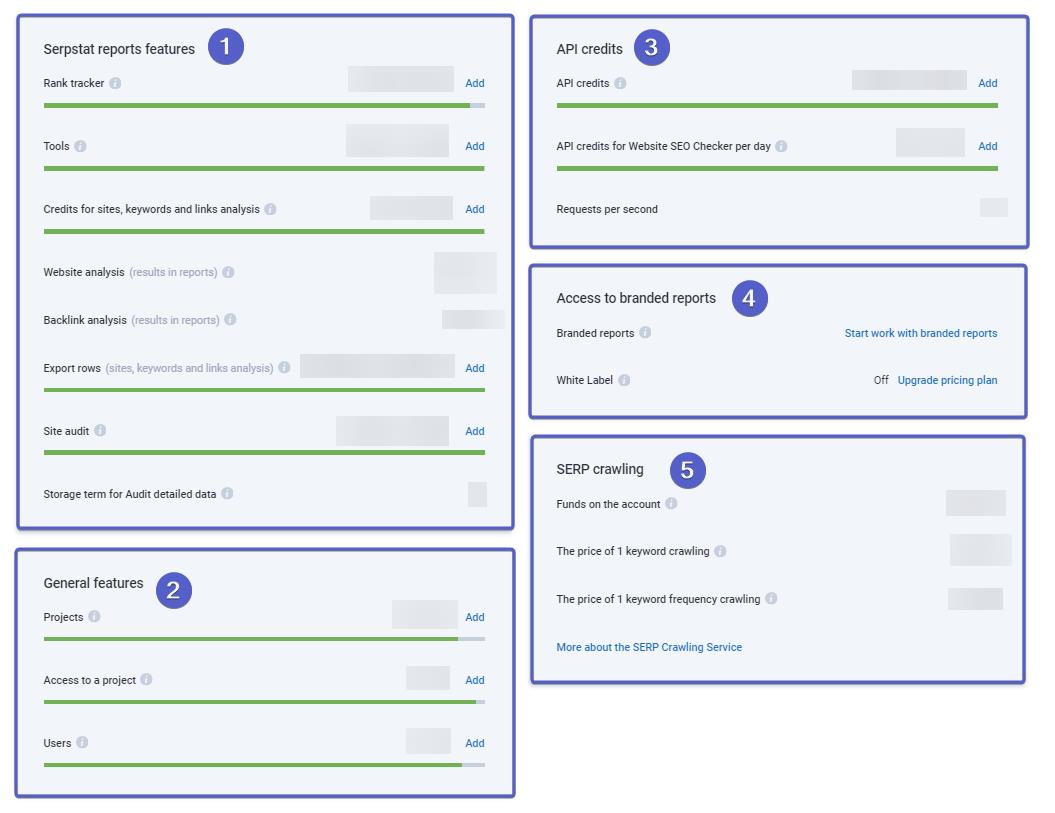The height and width of the screenshot is (813, 1055).
Task: Click Upgrade pricing plan link
Action: [947, 380]
